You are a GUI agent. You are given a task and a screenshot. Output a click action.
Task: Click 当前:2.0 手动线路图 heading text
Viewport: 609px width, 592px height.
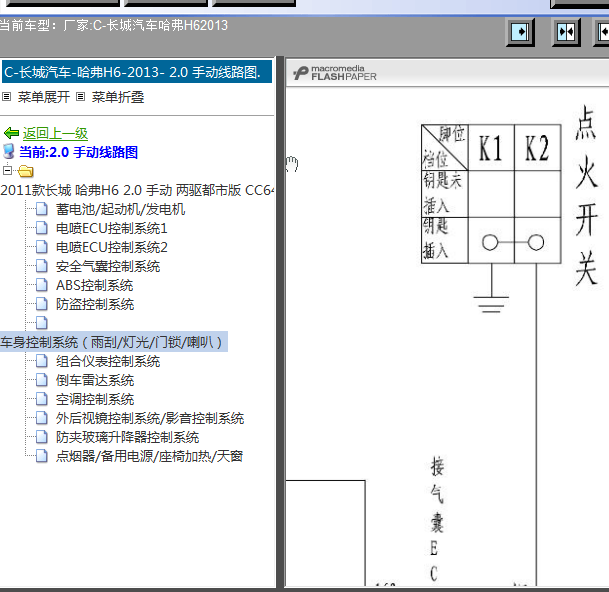click(78, 152)
